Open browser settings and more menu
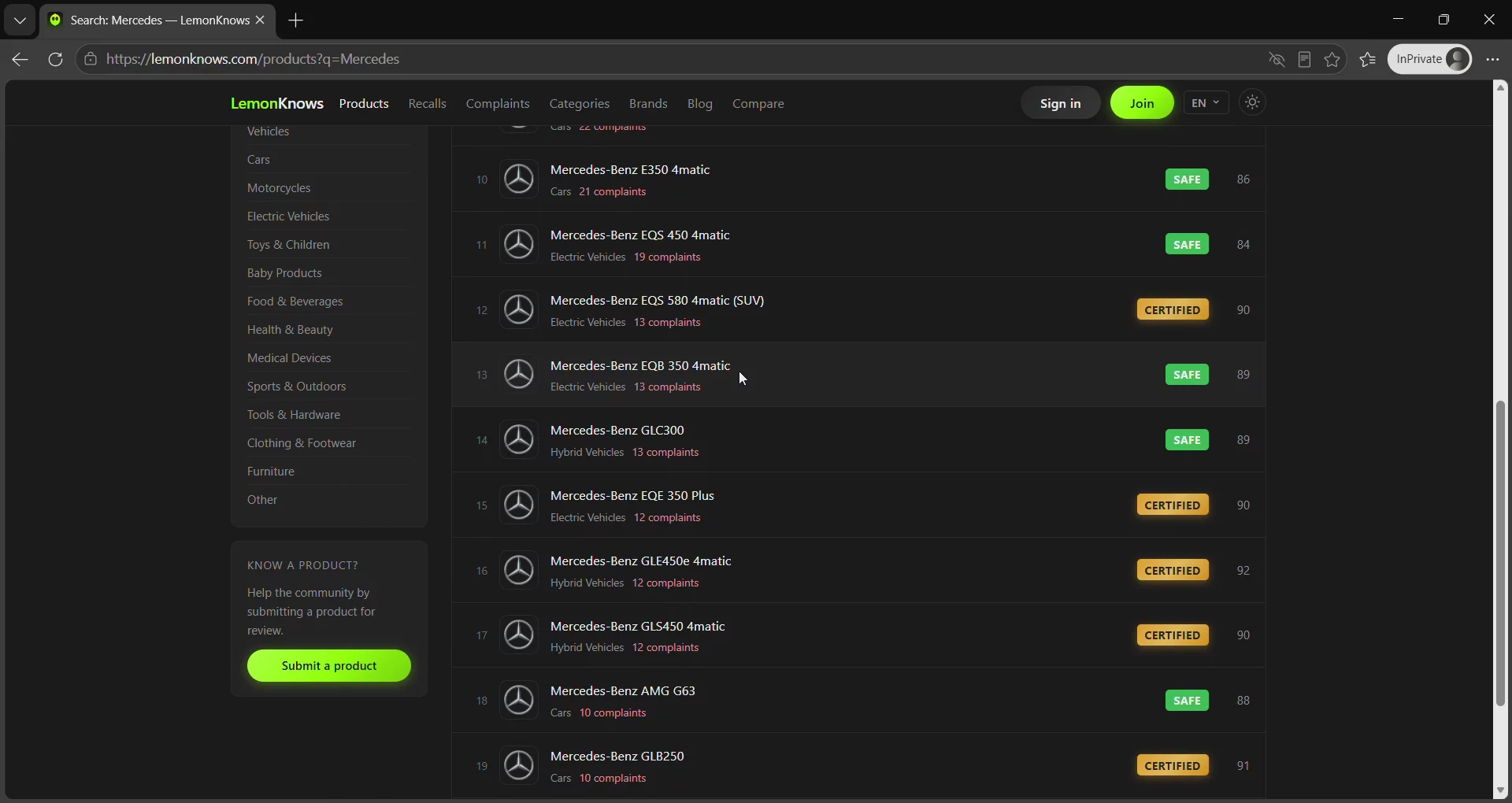Screen dimensions: 1512x803 (1492, 59)
